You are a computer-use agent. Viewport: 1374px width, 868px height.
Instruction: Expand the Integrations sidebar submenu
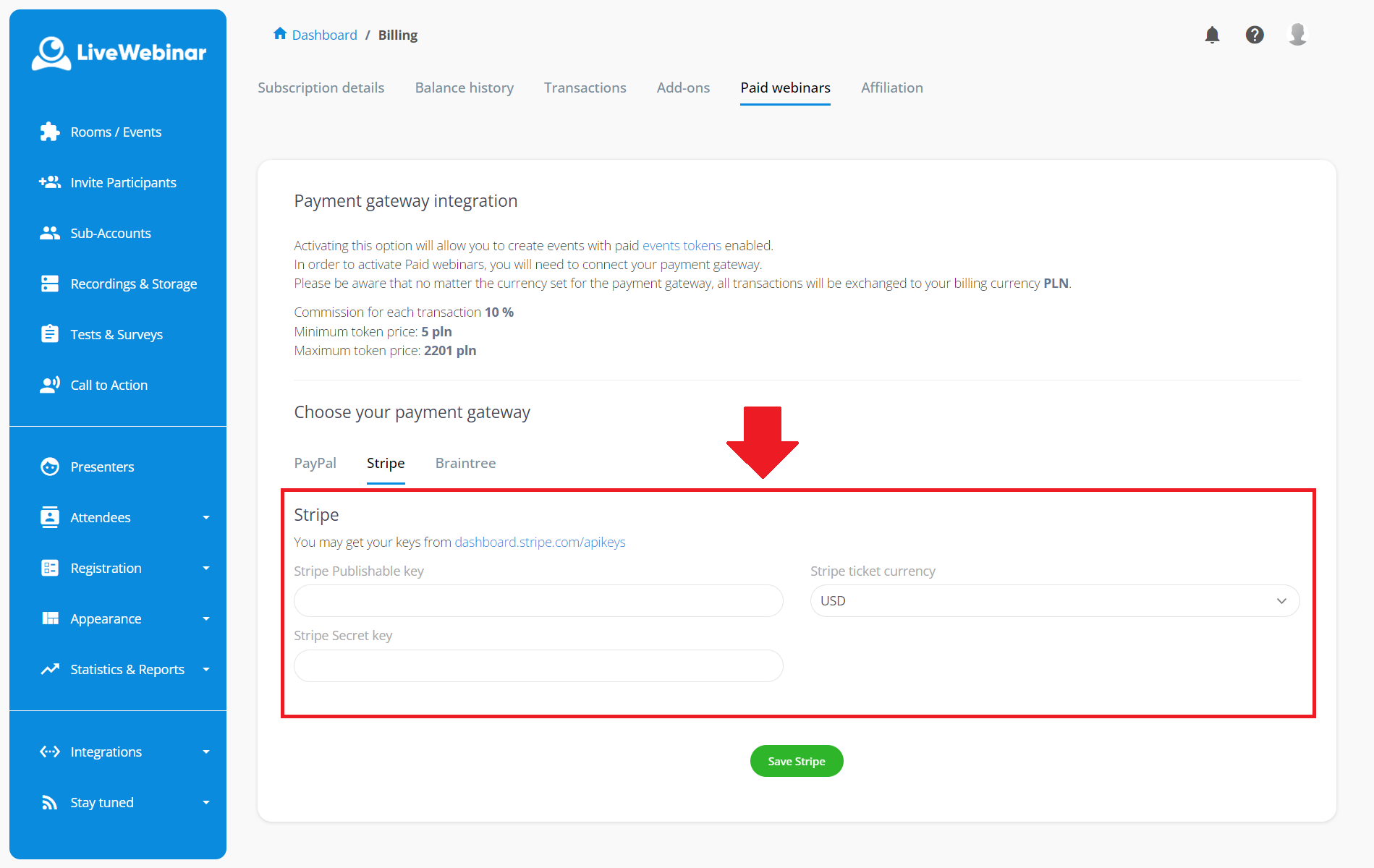(206, 752)
